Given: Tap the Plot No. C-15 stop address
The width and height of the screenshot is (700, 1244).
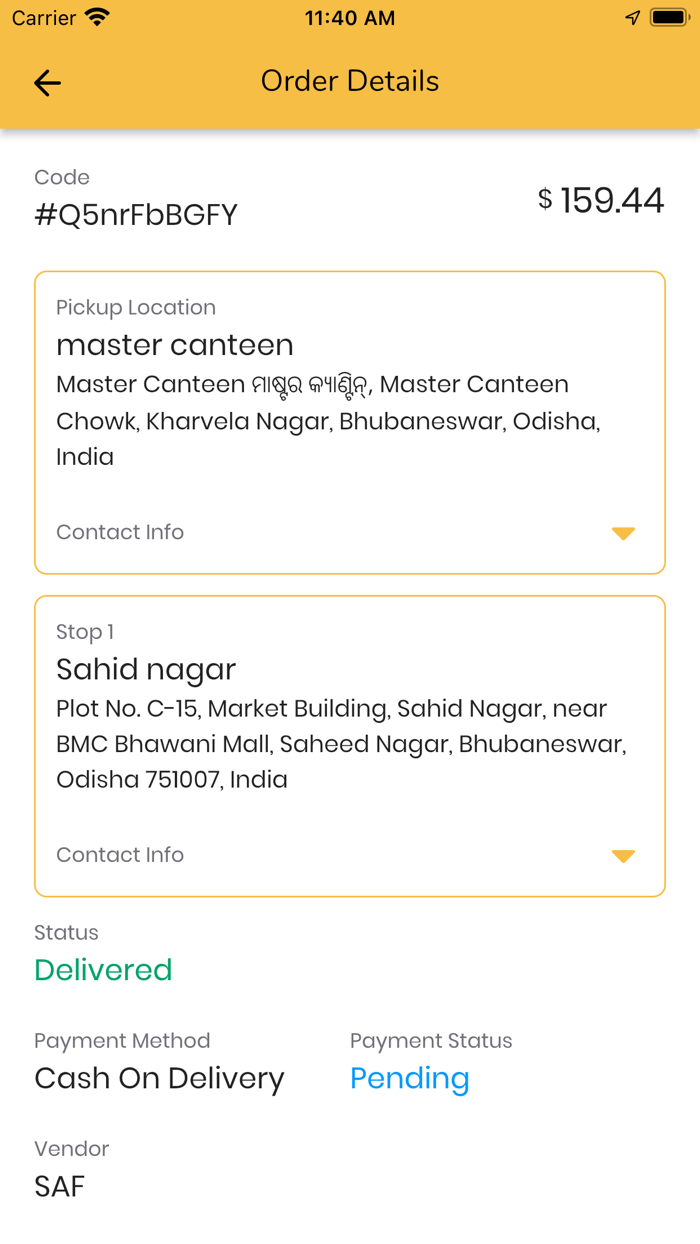Looking at the screenshot, I should (x=341, y=744).
